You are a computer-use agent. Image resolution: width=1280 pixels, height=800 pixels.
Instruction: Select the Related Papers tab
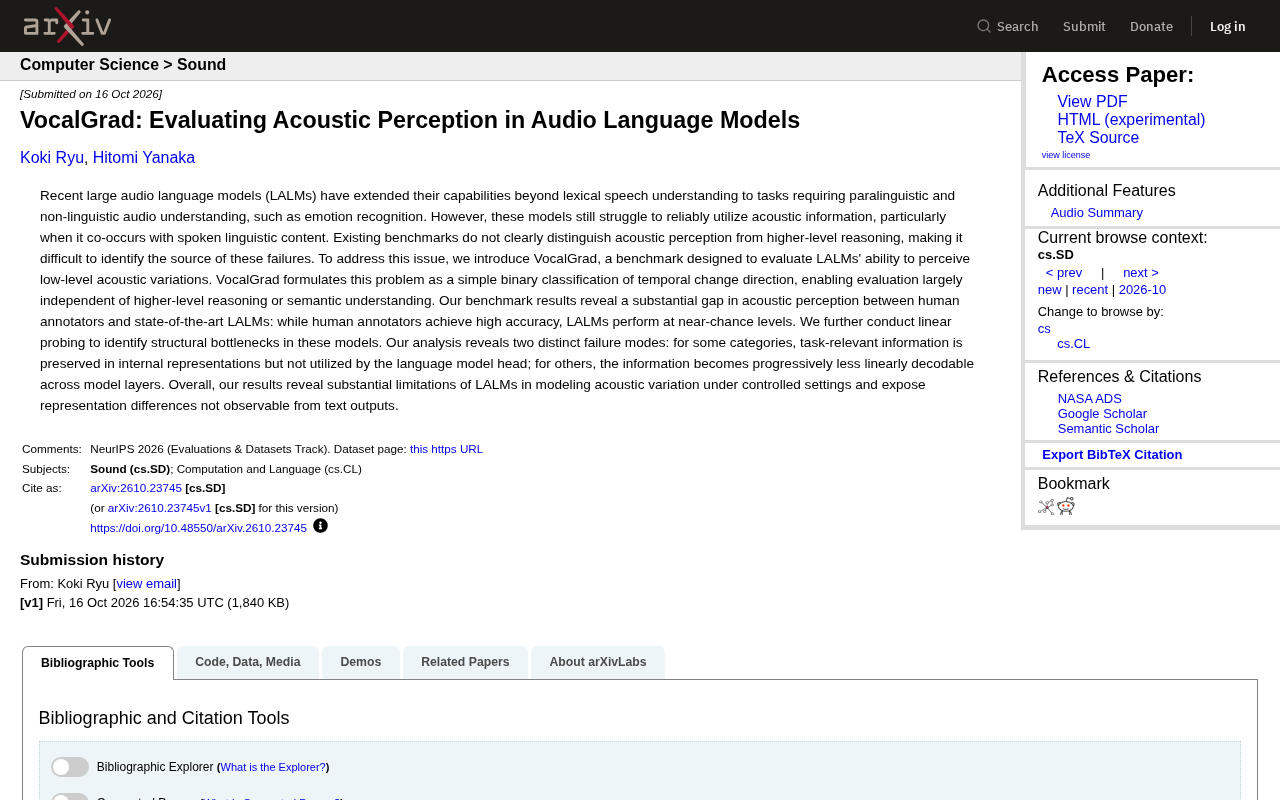point(465,662)
